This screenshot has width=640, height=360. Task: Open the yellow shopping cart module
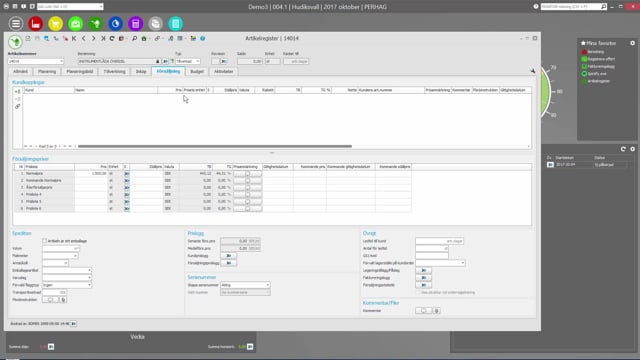click(56, 24)
